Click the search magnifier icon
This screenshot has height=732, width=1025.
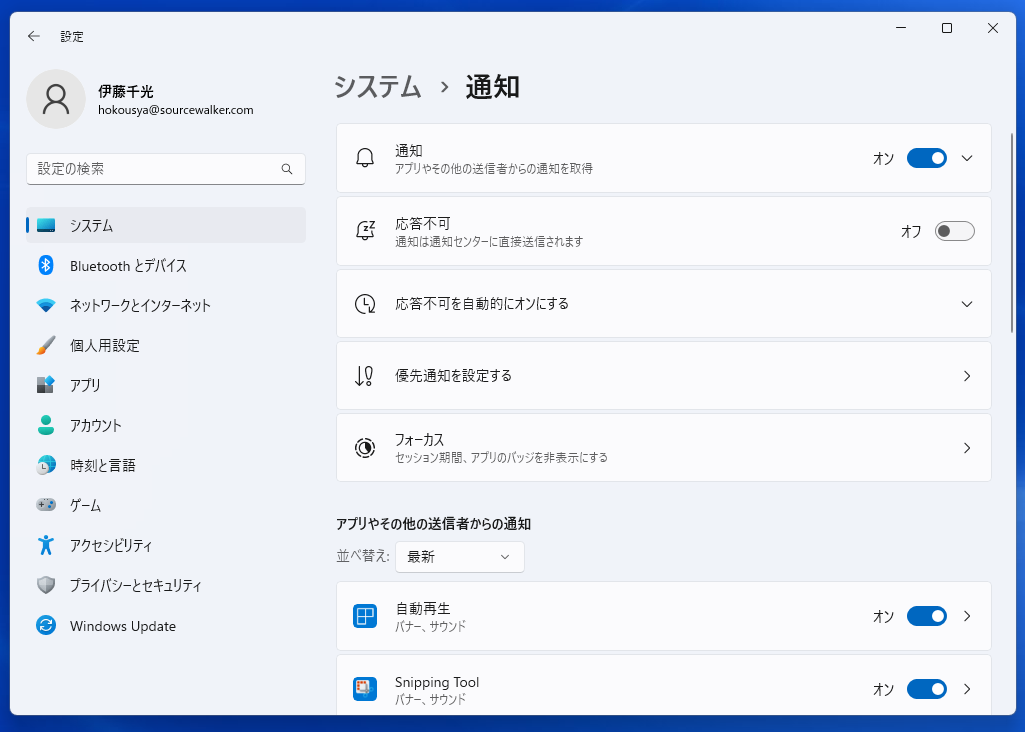coord(287,169)
